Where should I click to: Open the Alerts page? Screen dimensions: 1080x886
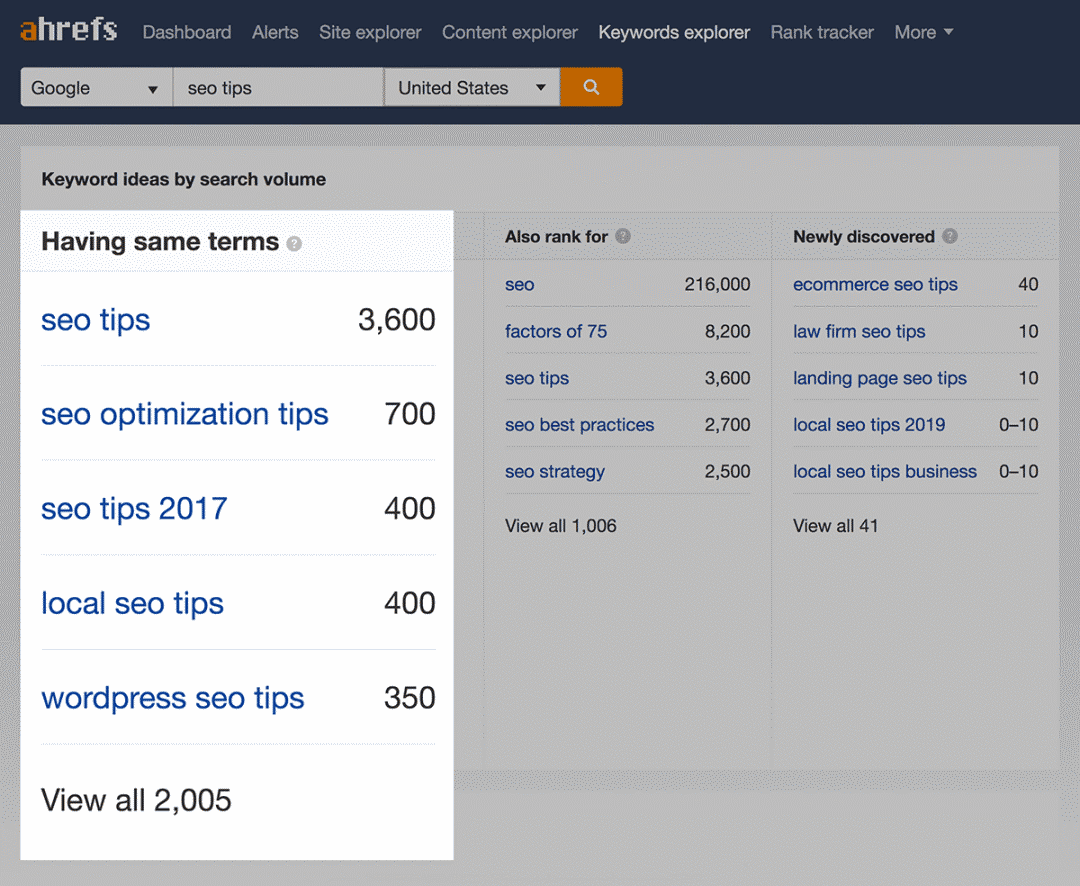(275, 32)
